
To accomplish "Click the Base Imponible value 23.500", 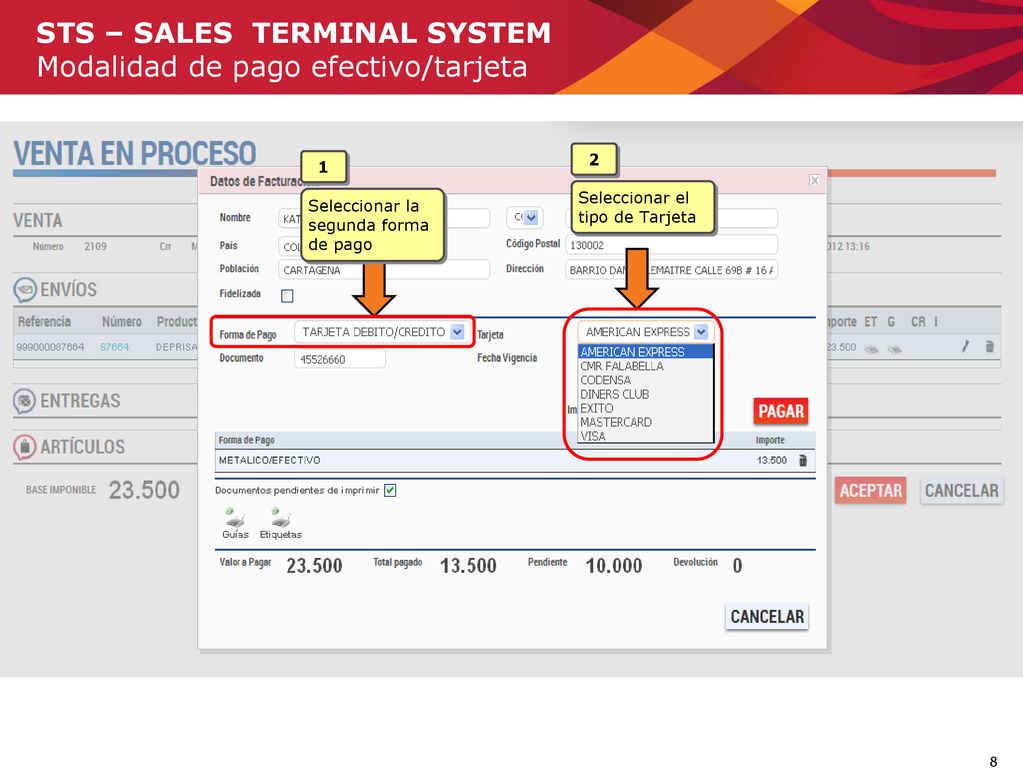I will coord(144,490).
